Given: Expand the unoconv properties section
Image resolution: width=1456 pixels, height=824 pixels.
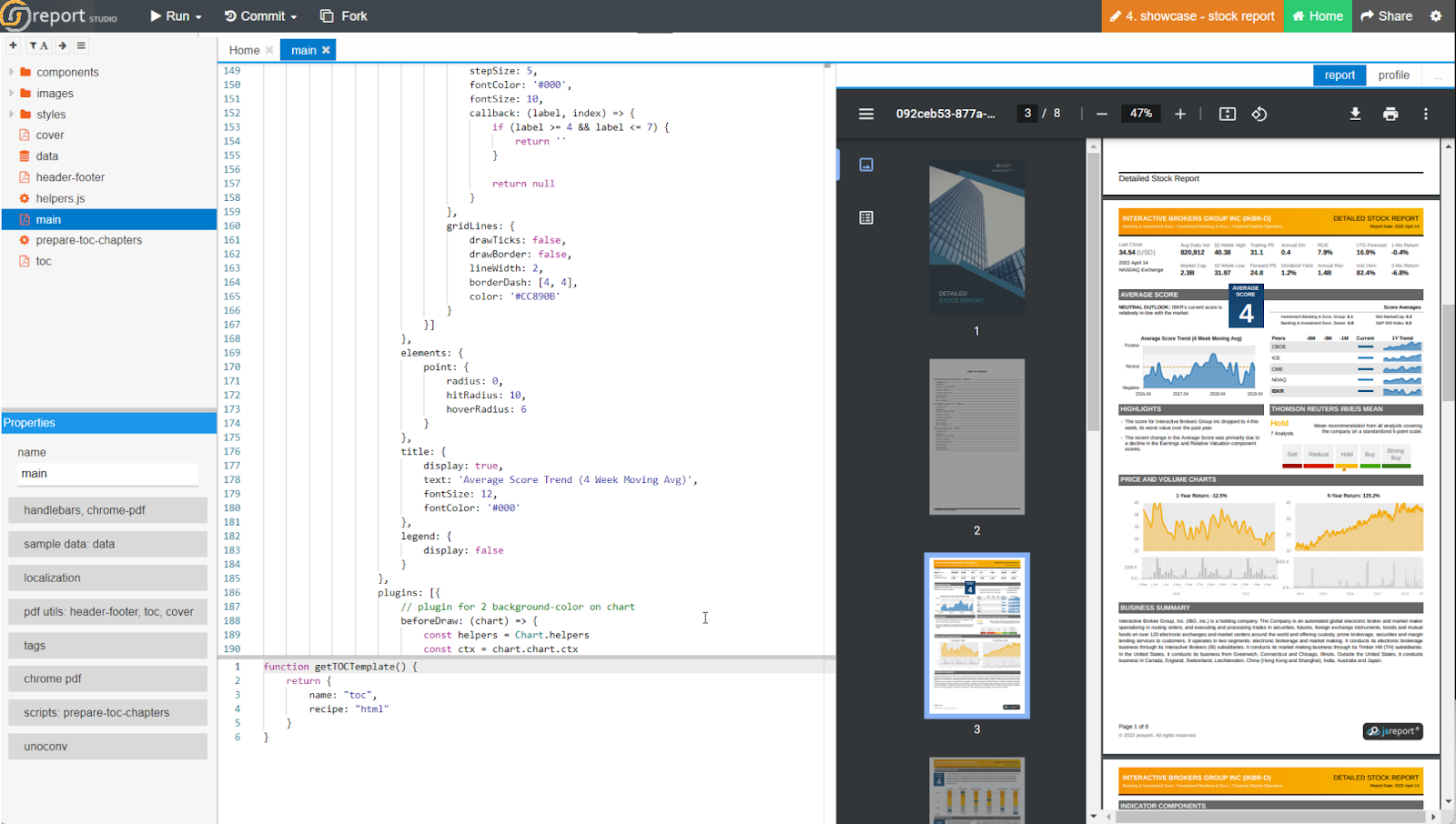Looking at the screenshot, I should click(108, 747).
